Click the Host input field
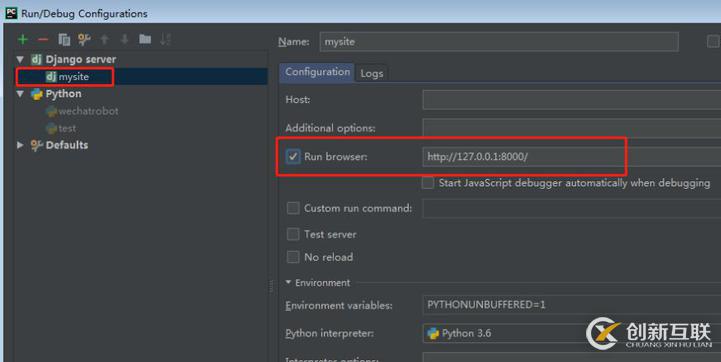Image resolution: width=721 pixels, height=362 pixels. pos(572,99)
